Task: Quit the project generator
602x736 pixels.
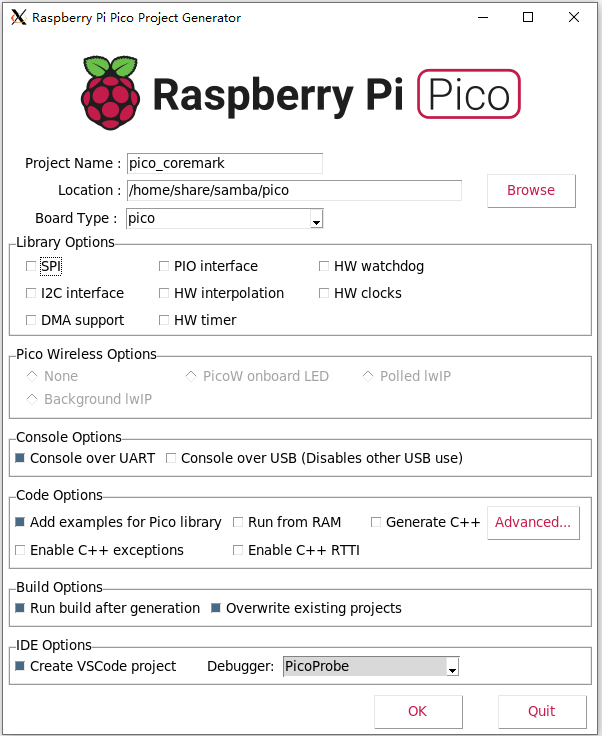Action: coord(542,711)
